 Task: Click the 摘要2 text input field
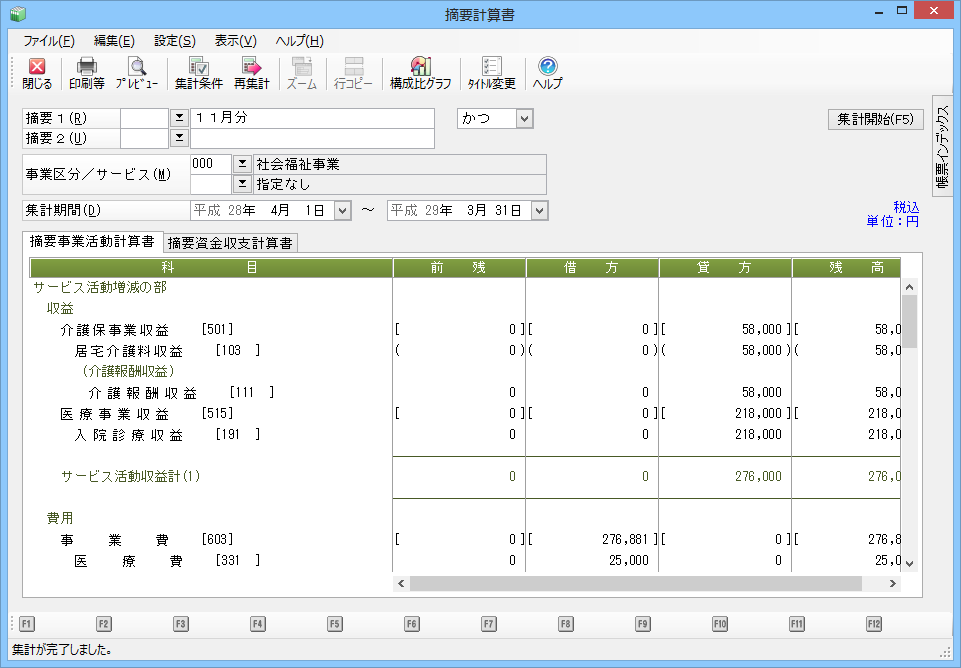pyautogui.click(x=312, y=138)
